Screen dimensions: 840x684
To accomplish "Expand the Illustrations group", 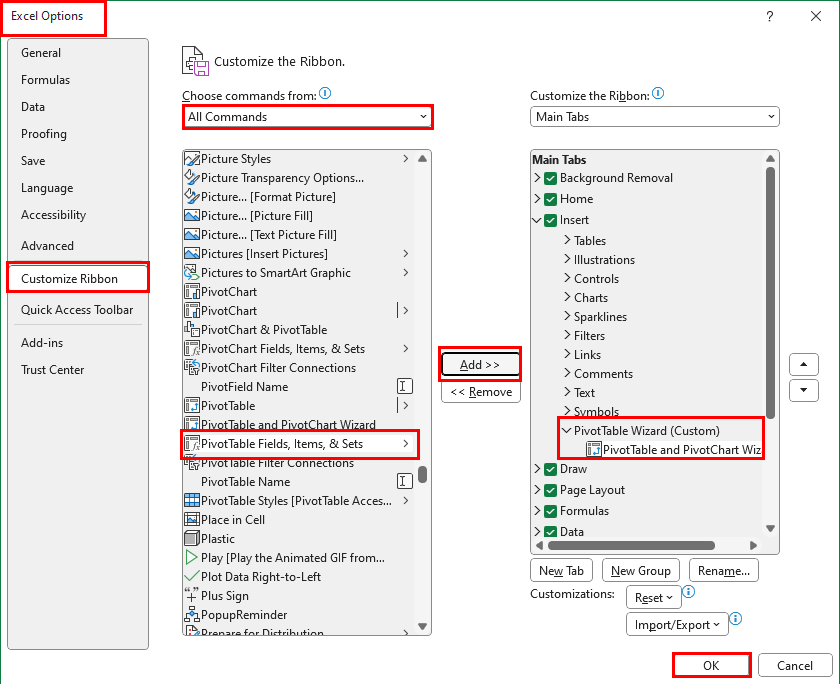I will click(567, 259).
